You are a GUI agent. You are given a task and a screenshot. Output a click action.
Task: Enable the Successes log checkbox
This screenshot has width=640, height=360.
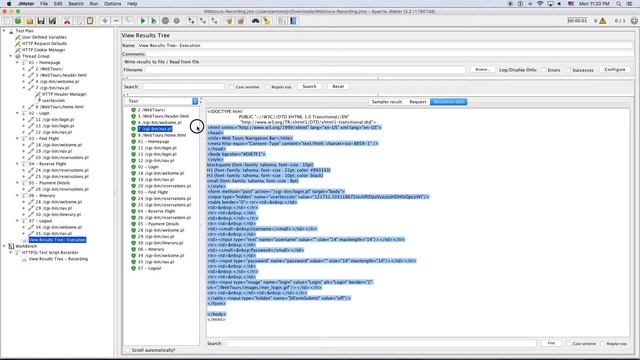pos(568,70)
